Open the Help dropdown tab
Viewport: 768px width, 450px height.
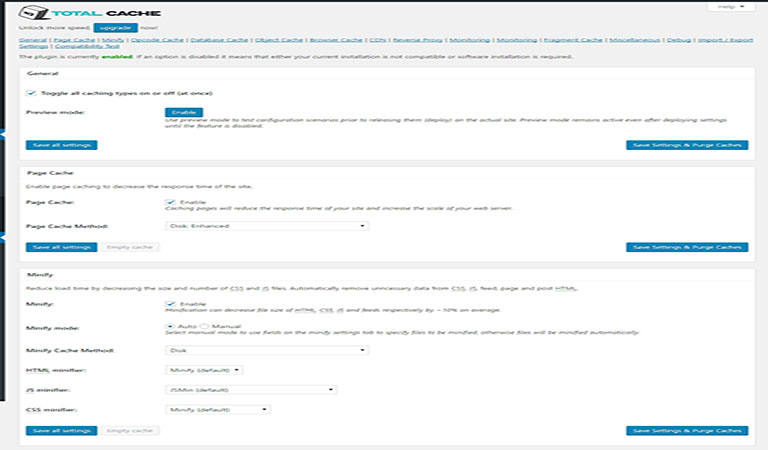(731, 6)
